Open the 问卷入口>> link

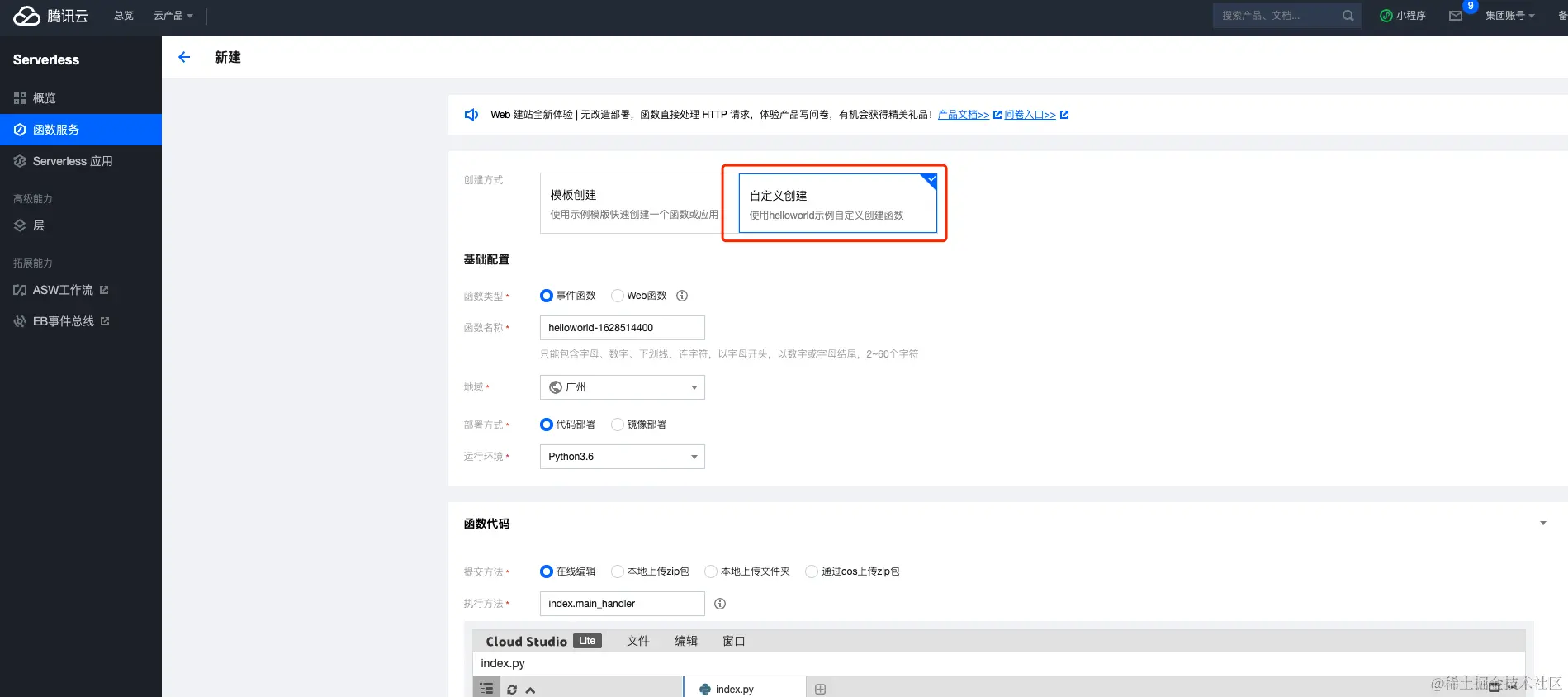click(x=1030, y=115)
